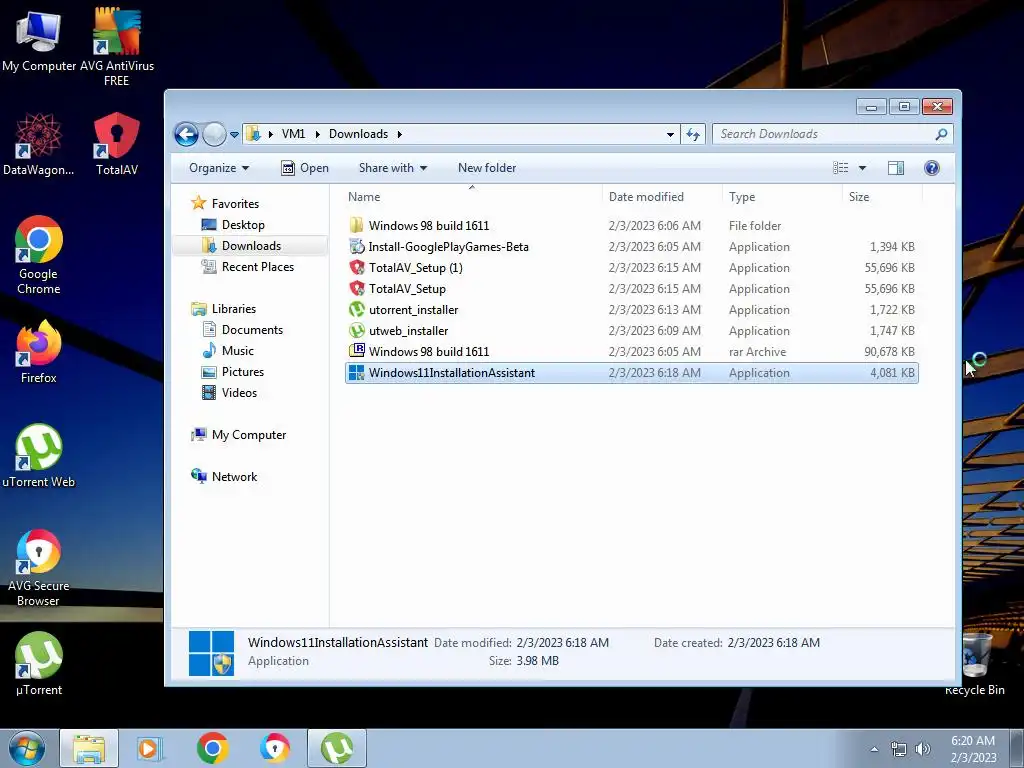Image resolution: width=1024 pixels, height=768 pixels.
Task: Click the My Computer desktop icon
Action: pos(39,40)
